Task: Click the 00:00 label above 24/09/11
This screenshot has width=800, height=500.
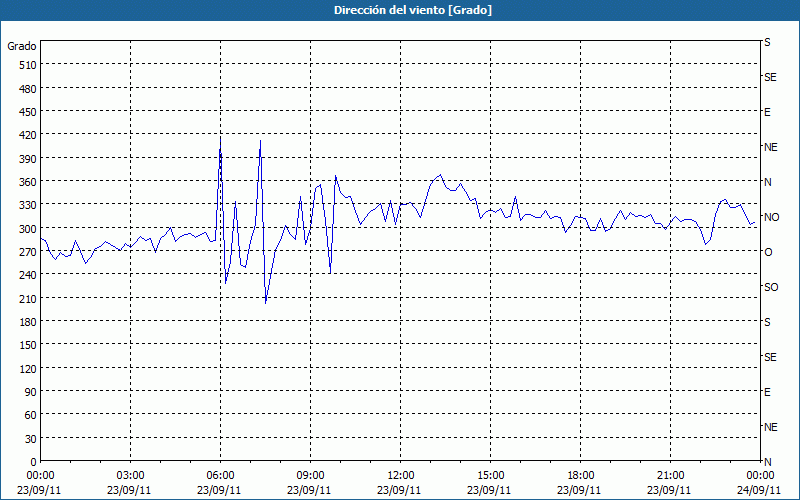Action: 760,476
